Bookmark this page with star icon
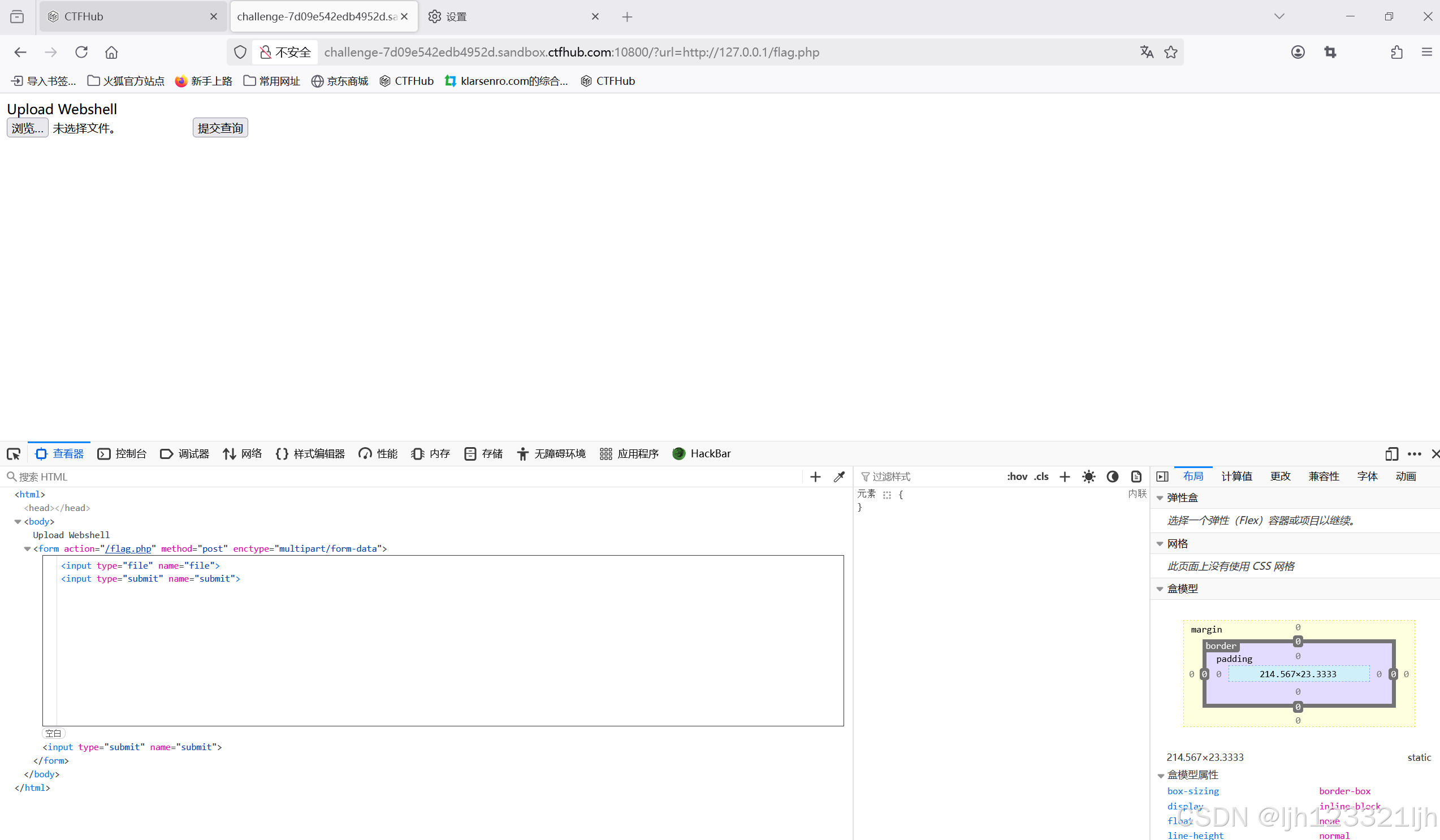The image size is (1440, 840). [x=1171, y=52]
